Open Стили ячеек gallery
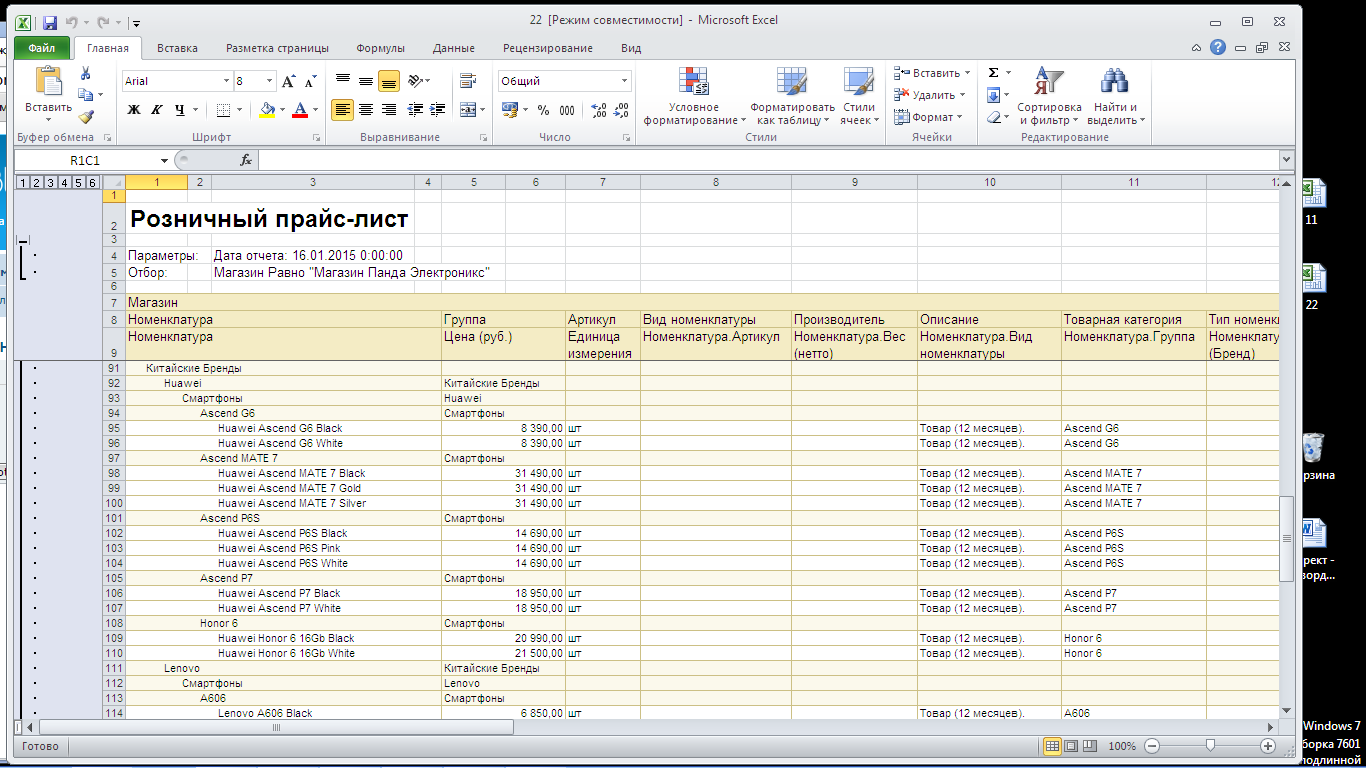The image size is (1366, 768). tap(859, 97)
